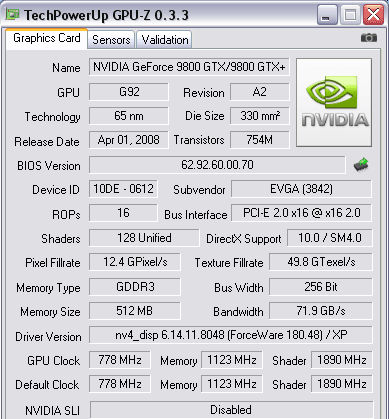Click the GPU Clock row Memory field 1123 MHz

[x=231, y=360]
